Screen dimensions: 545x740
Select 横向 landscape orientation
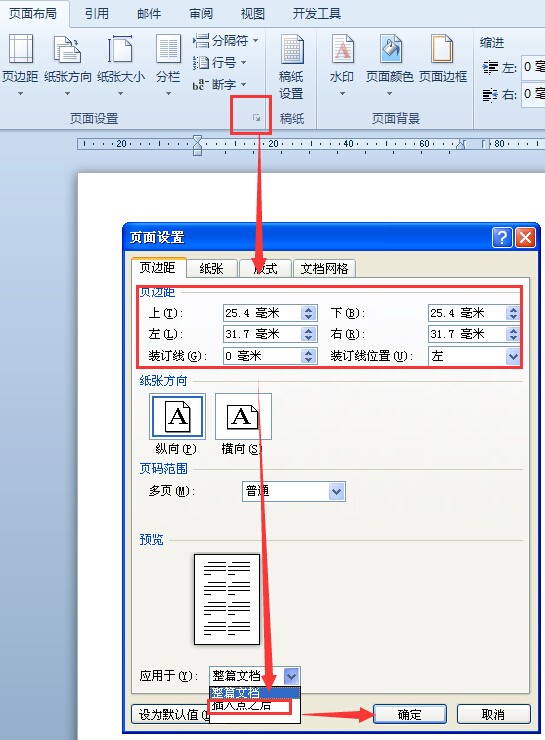pyautogui.click(x=243, y=416)
